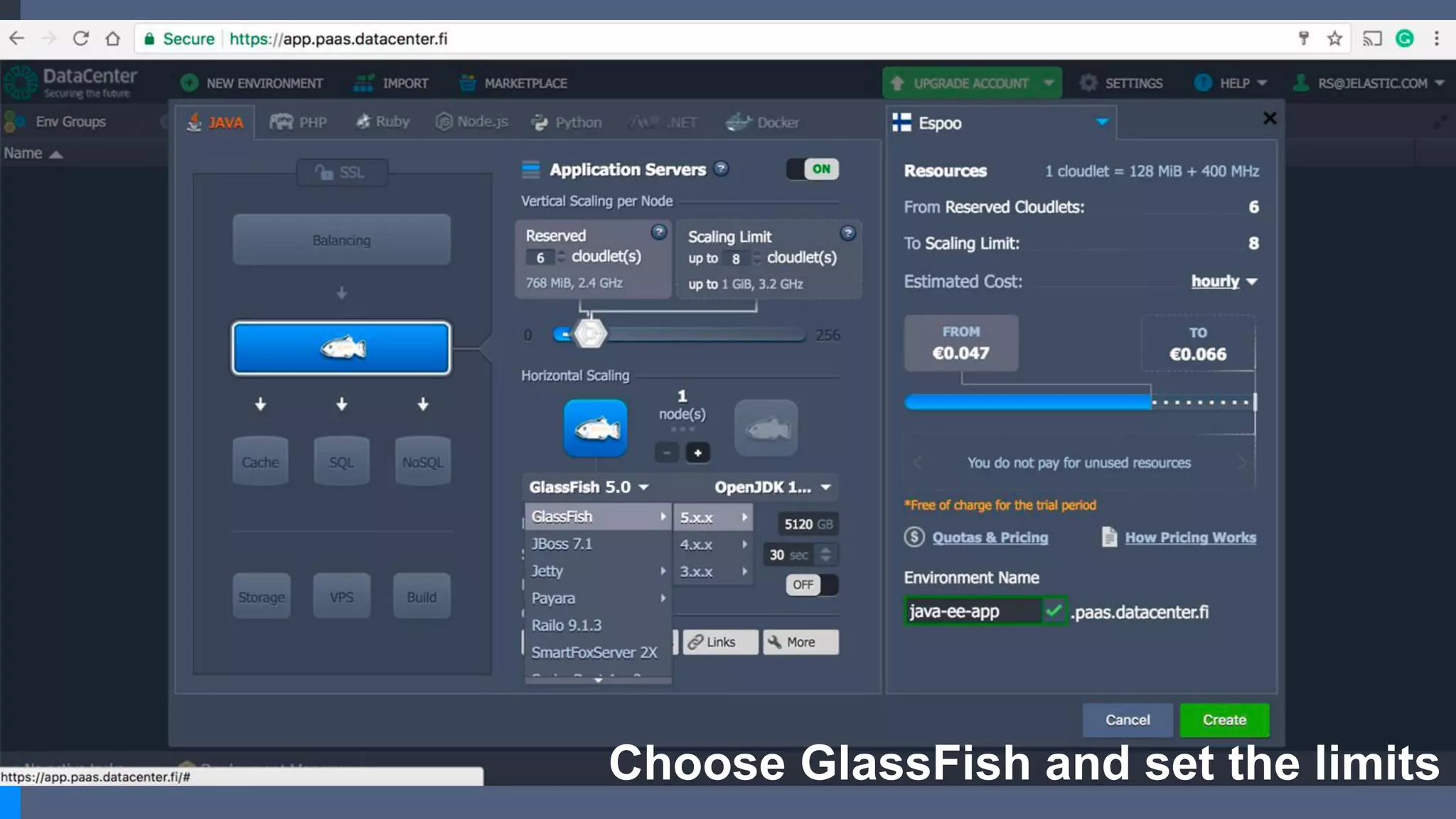Image resolution: width=1456 pixels, height=819 pixels.
Task: Open the Espoo region dropdown
Action: pyautogui.click(x=1001, y=122)
